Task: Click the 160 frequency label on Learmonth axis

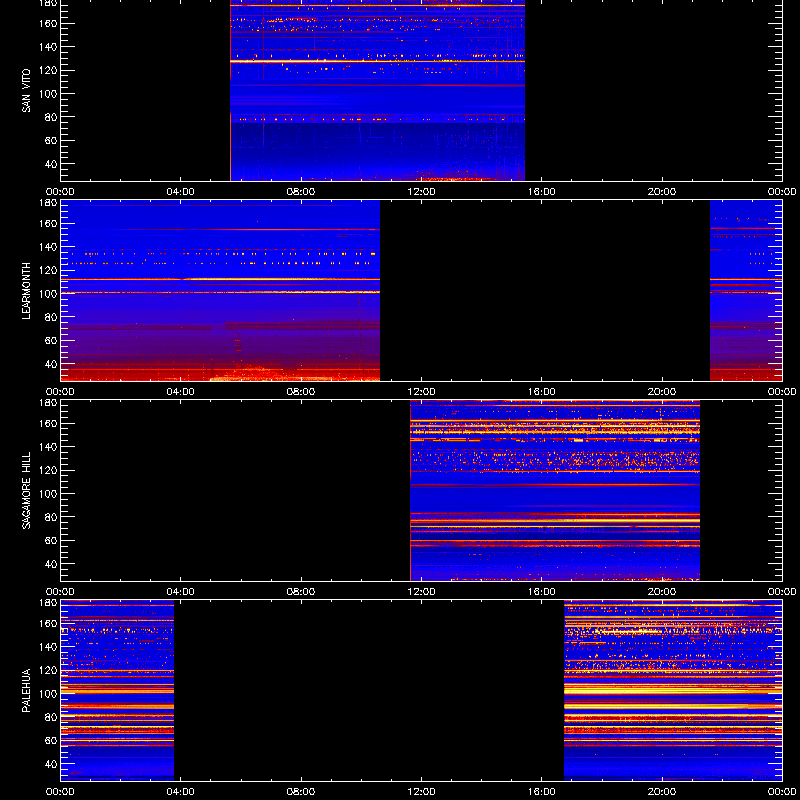Action: pyautogui.click(x=50, y=223)
